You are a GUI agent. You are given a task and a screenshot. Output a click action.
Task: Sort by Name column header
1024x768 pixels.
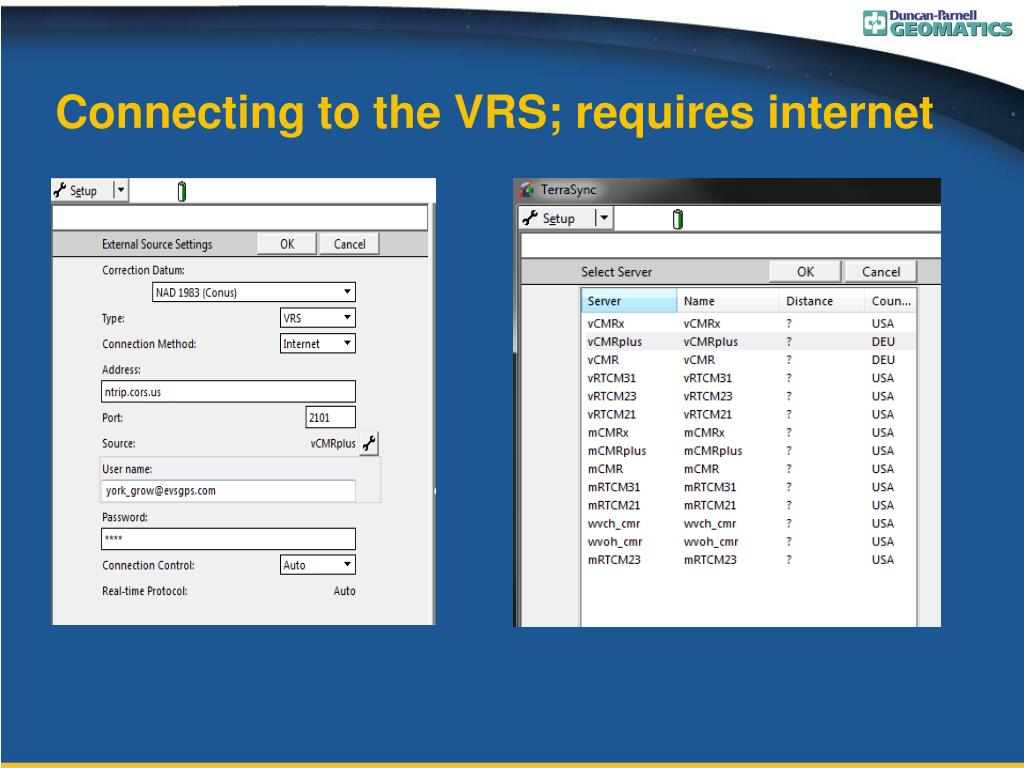[x=728, y=301]
